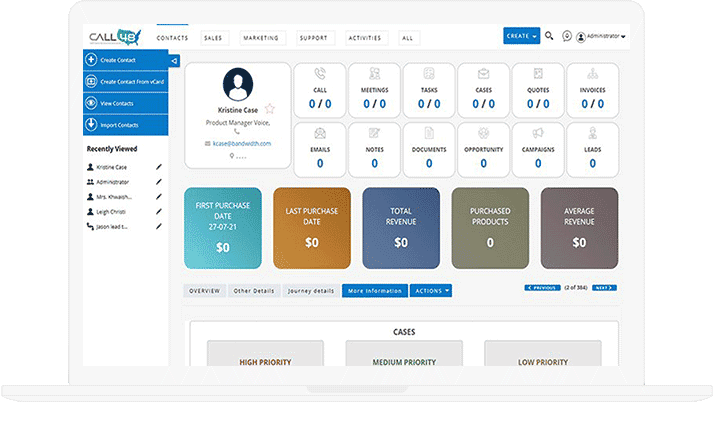Select Mrs. Khwaish in Recently Viewed
The width and height of the screenshot is (715, 430).
point(116,197)
